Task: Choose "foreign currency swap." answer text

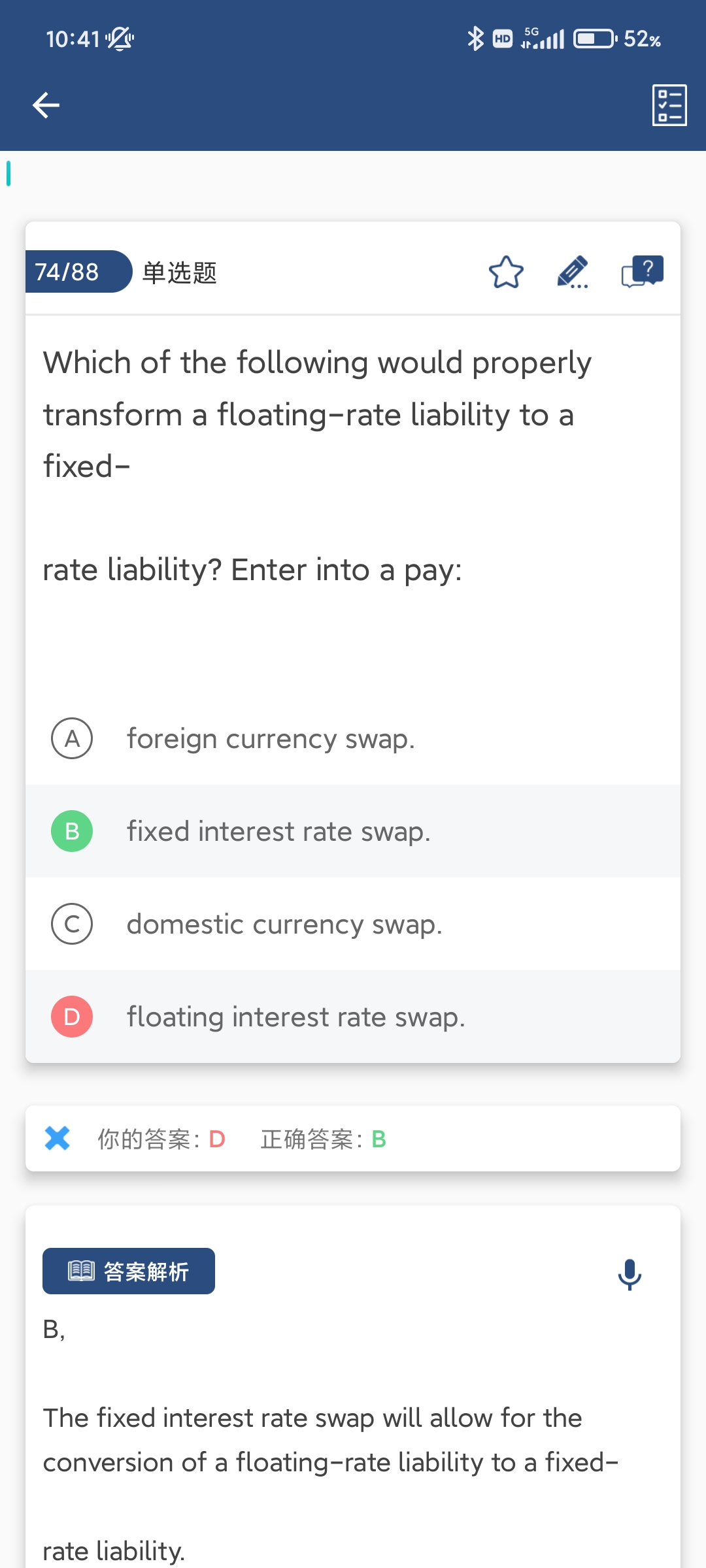Action: point(271,739)
